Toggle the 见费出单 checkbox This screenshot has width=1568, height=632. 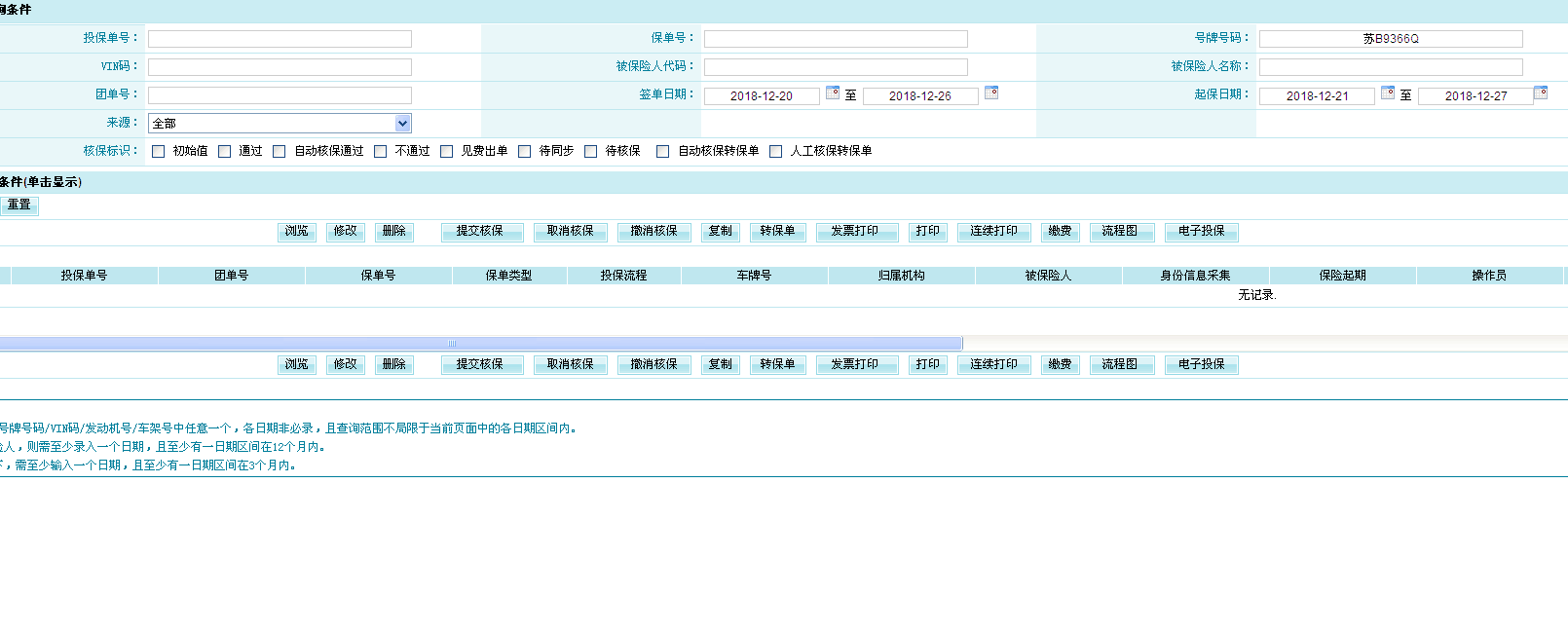(447, 151)
